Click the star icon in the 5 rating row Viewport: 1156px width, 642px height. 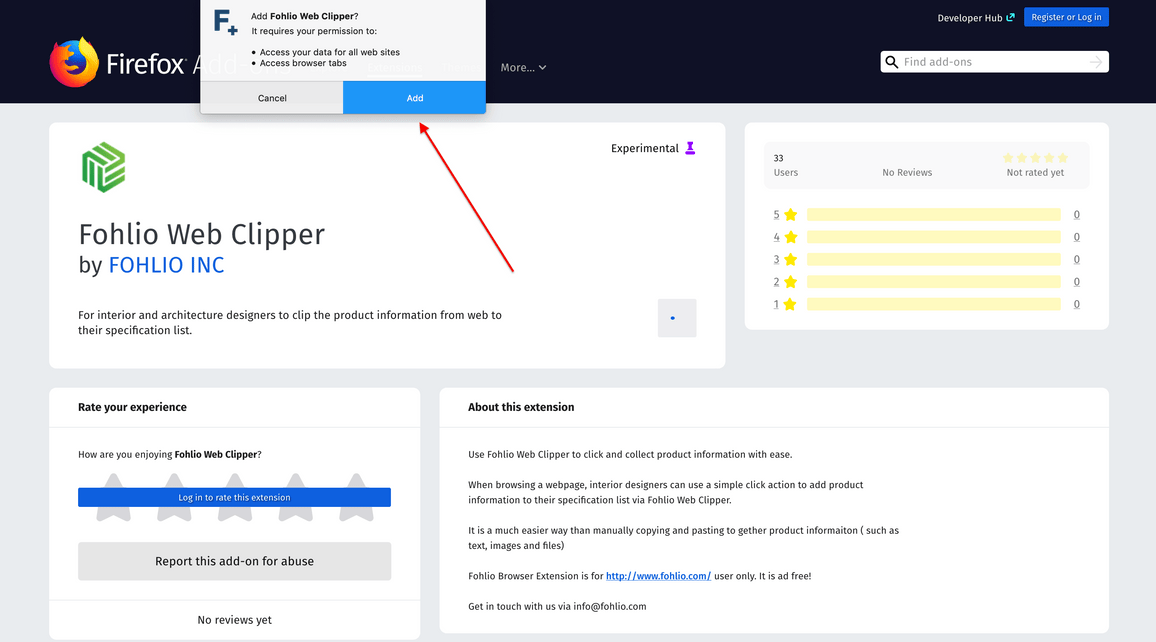(790, 214)
